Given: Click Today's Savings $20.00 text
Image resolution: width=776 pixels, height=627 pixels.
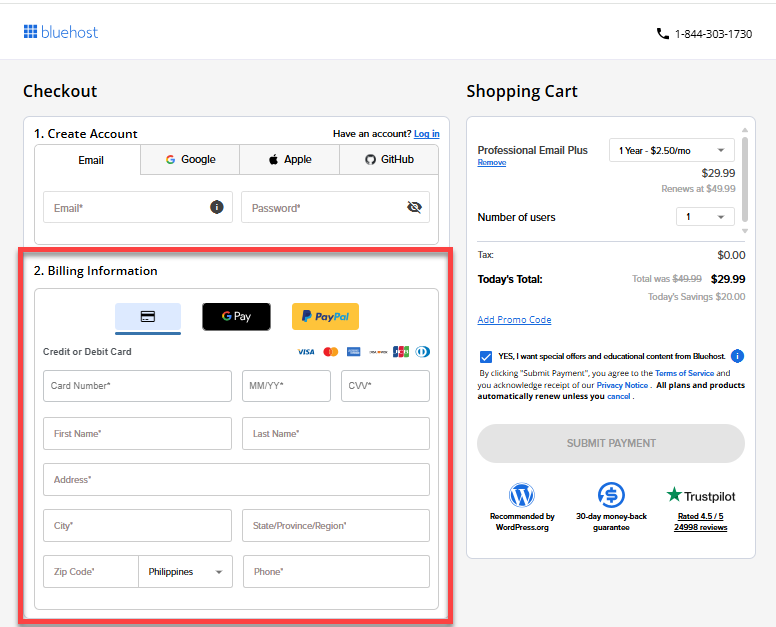Looking at the screenshot, I should click(696, 296).
